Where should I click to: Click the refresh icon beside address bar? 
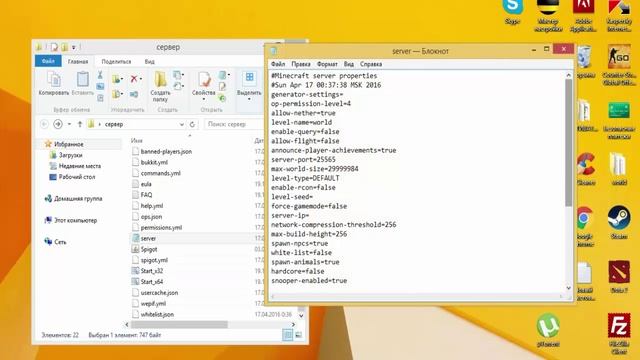pyautogui.click(x=192, y=124)
